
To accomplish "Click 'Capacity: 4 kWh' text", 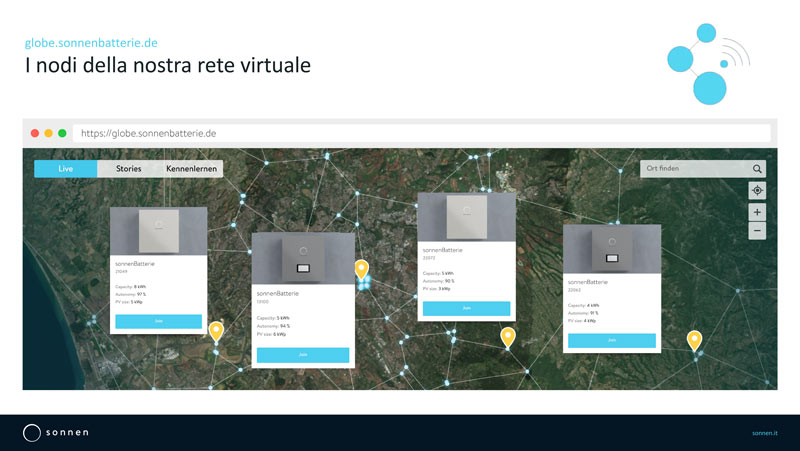I will [x=584, y=305].
